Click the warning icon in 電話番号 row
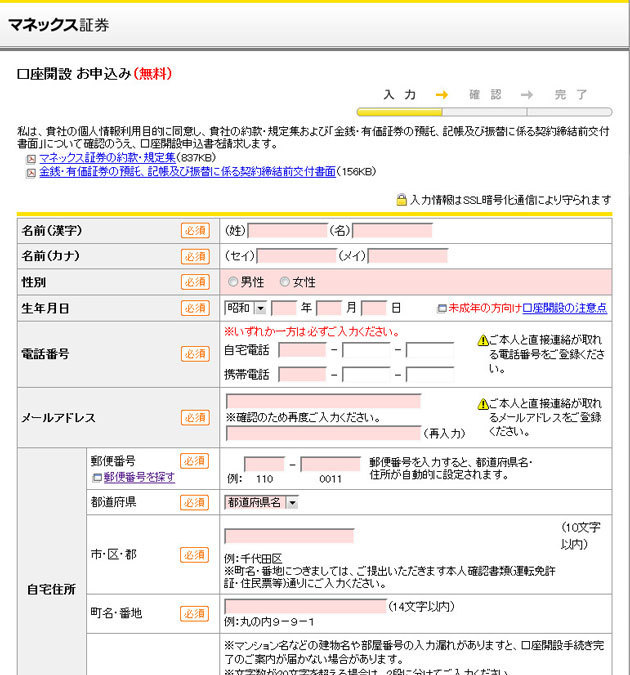630x675 pixels. point(483,341)
